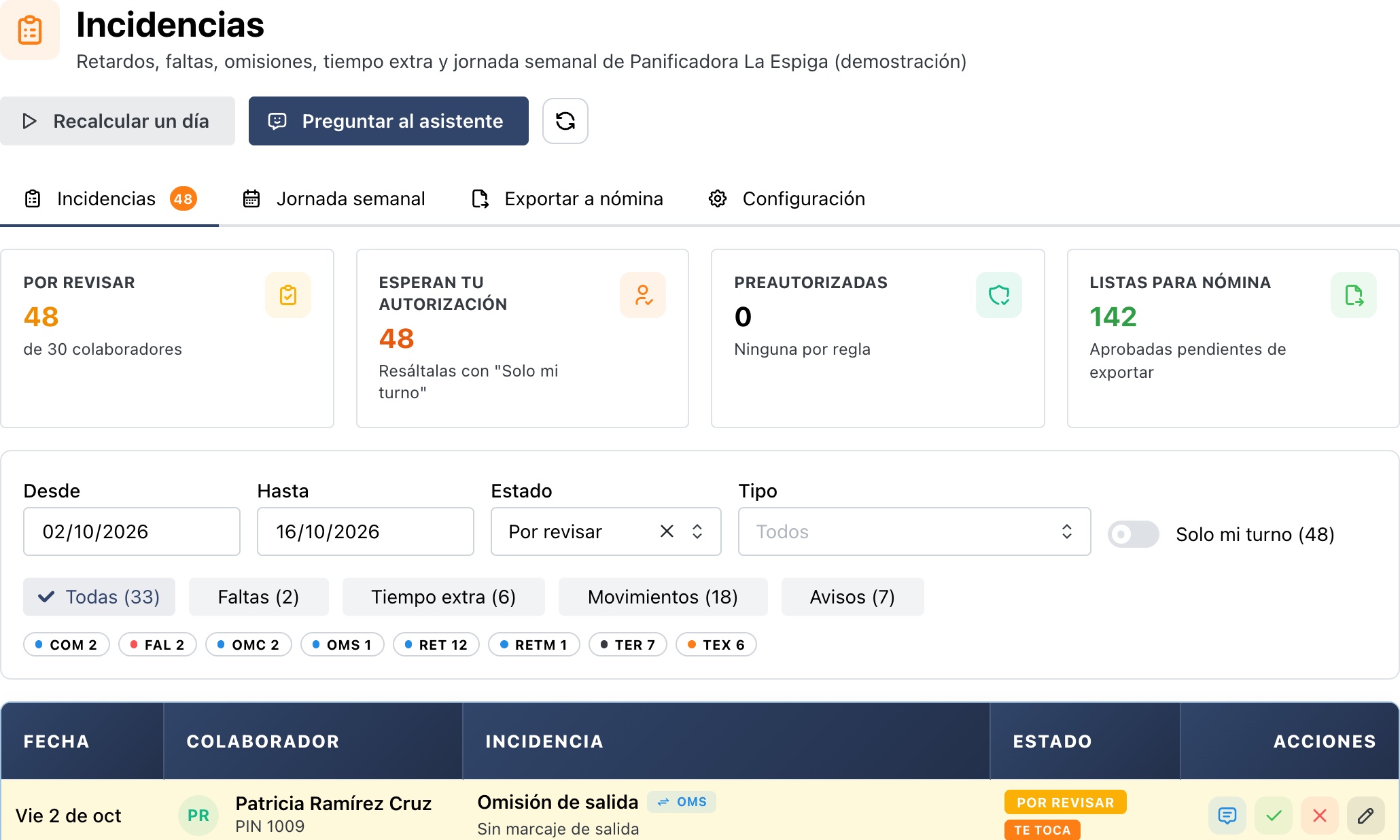Click the Preautorizadas shield icon
Image resolution: width=1400 pixels, height=840 pixels.
pyautogui.click(x=999, y=295)
